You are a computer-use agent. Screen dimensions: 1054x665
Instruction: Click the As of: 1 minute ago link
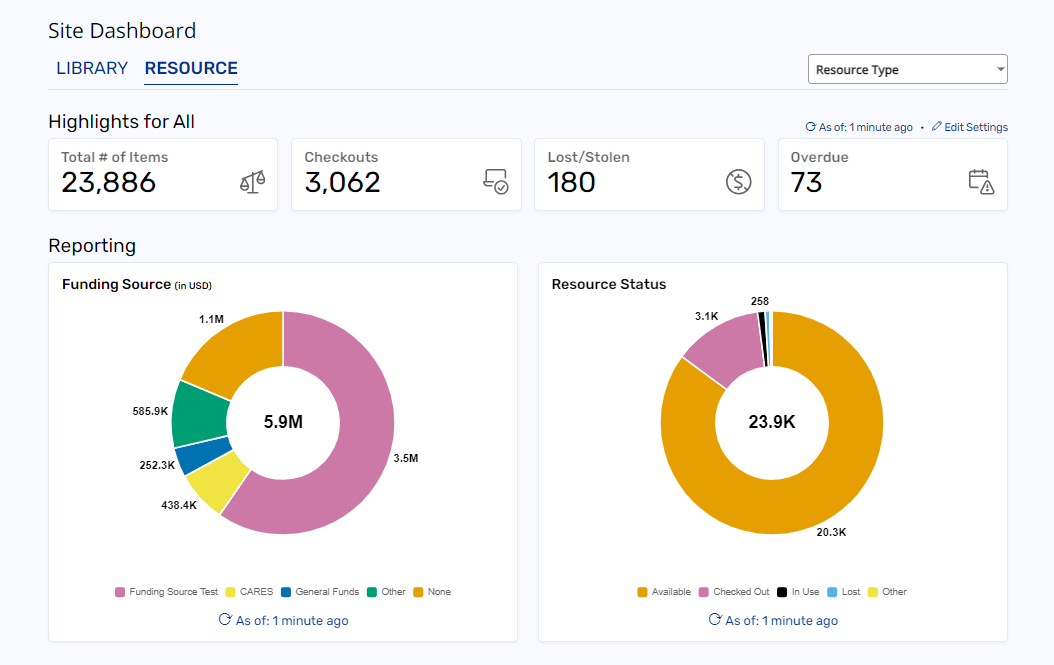point(865,126)
